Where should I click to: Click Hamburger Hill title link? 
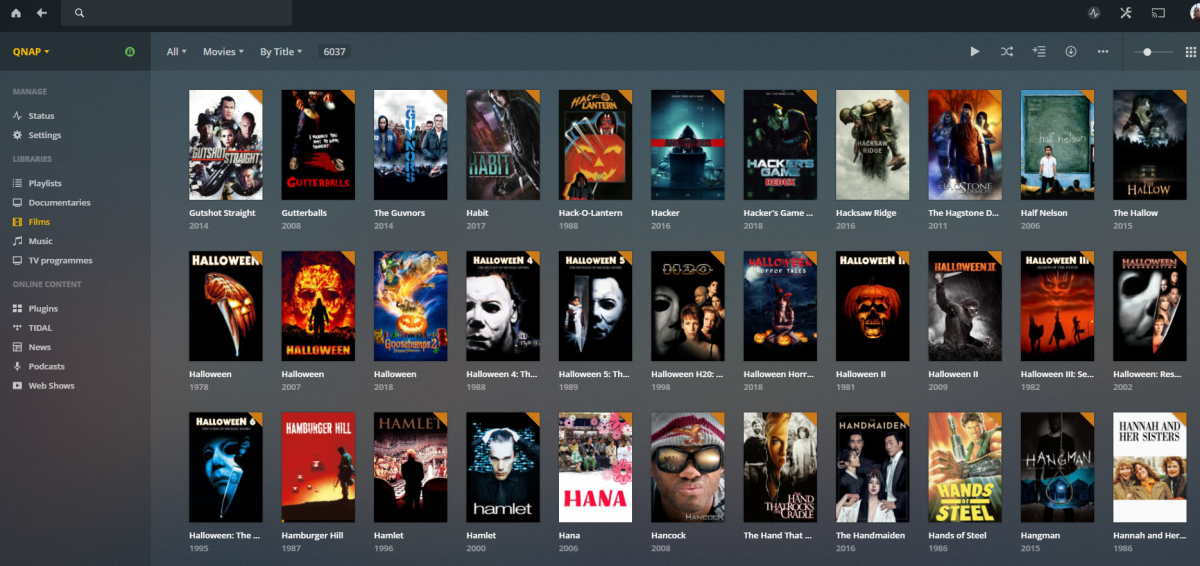click(x=312, y=536)
